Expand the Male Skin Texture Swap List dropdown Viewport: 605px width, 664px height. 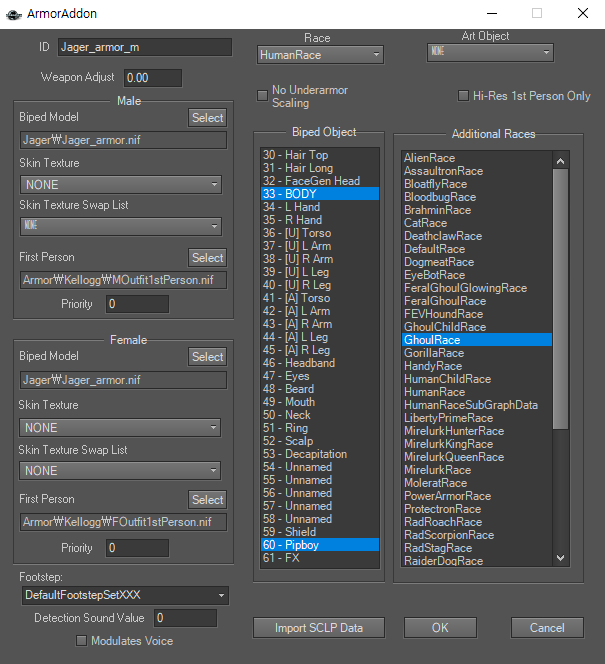coord(121,226)
